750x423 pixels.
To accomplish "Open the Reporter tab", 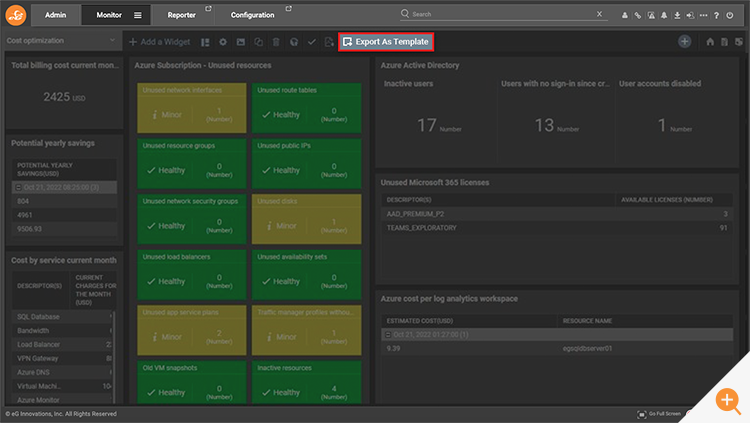I will 181,15.
